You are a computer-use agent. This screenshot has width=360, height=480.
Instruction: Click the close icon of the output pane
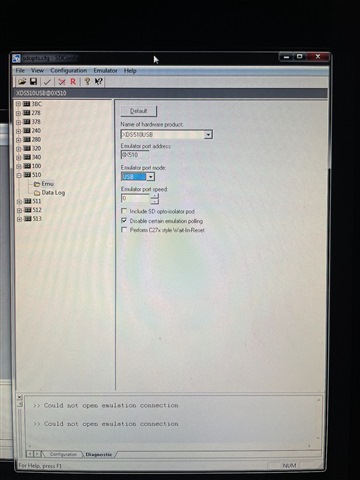pyautogui.click(x=19, y=397)
